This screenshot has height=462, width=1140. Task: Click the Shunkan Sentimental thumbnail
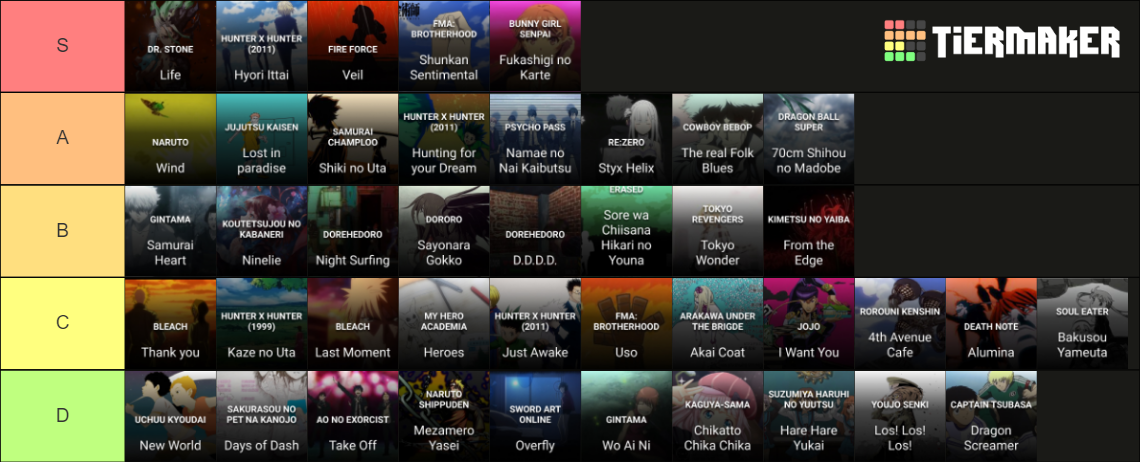click(x=443, y=45)
